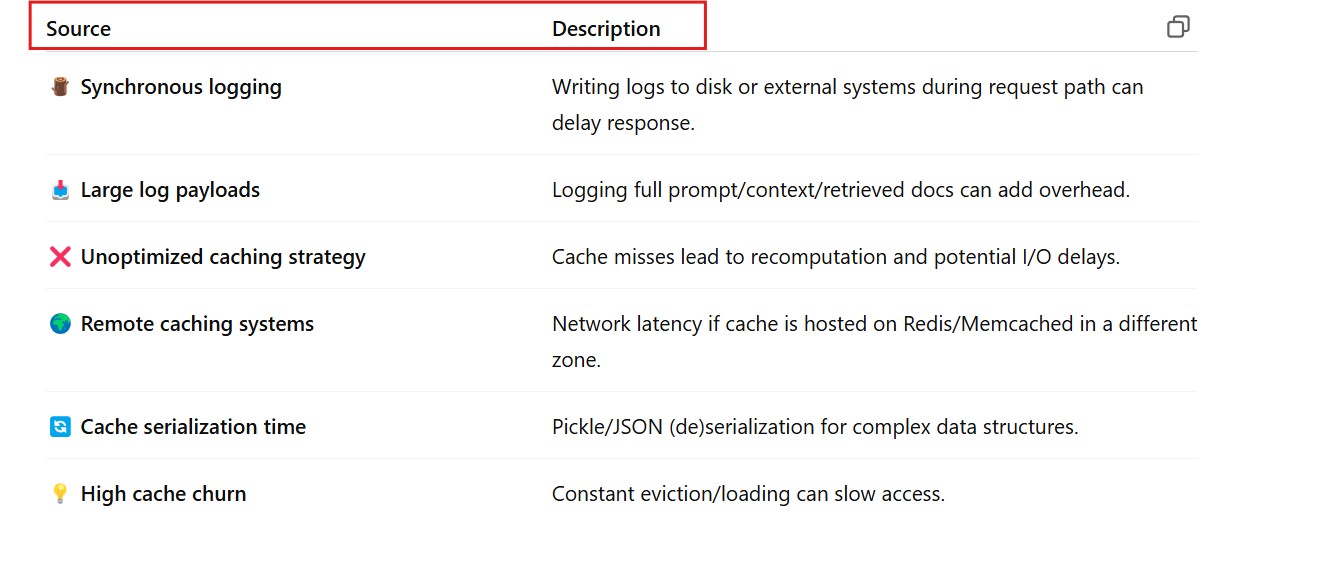The image size is (1318, 579).
Task: Click the High cache churn label
Action: pos(163,494)
